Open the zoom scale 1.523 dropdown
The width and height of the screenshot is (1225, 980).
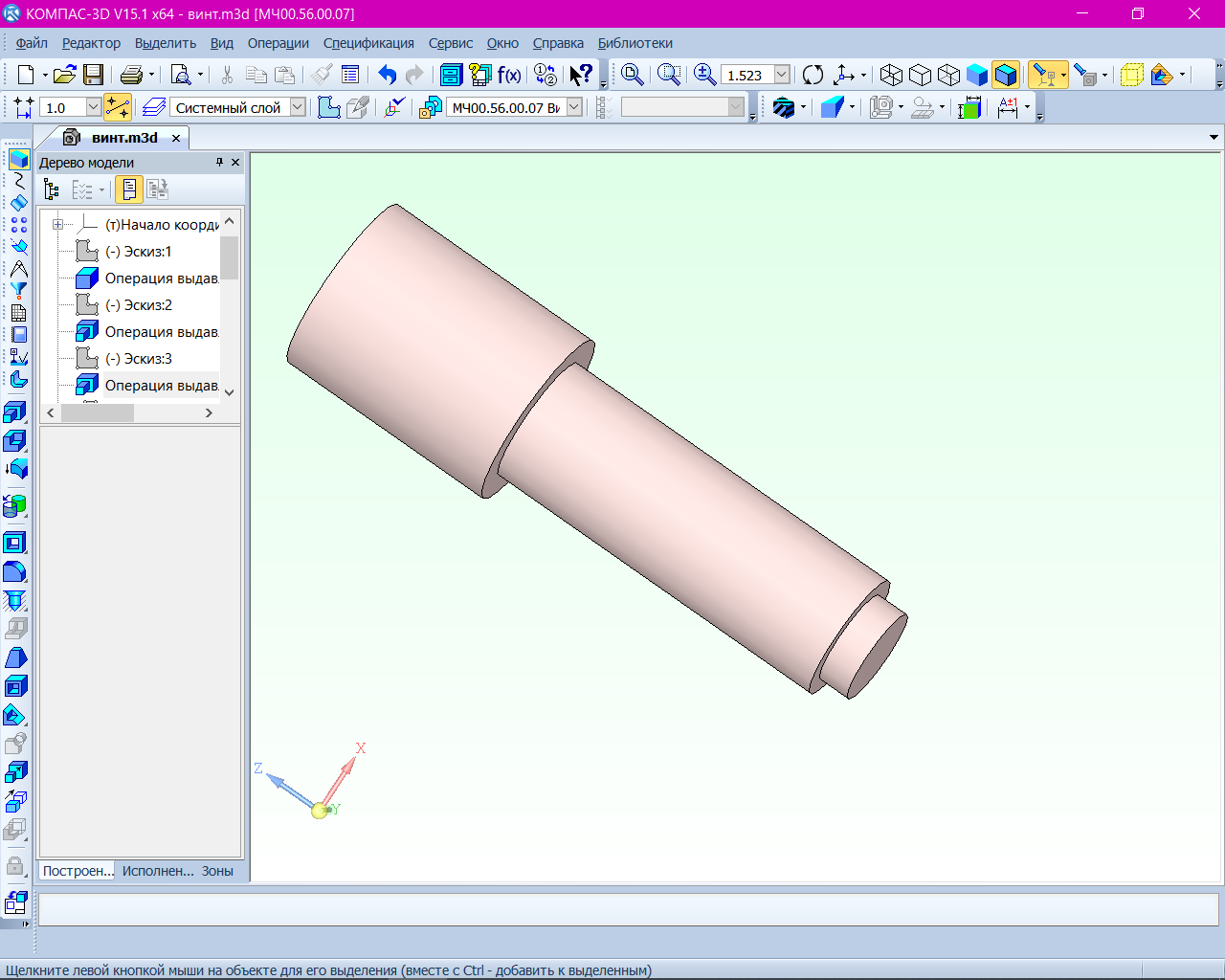coord(782,75)
